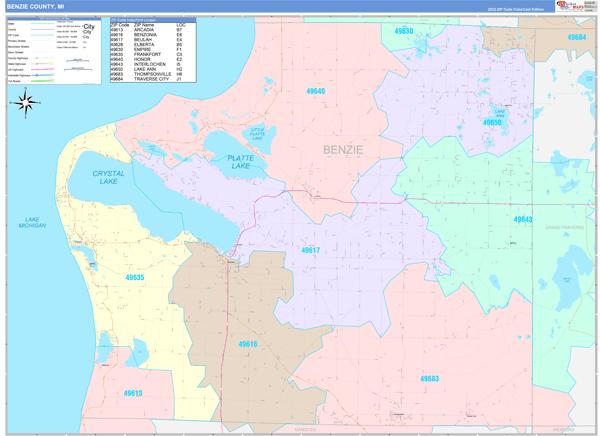Click the compass rose icon
The height and width of the screenshot is (436, 600).
pyautogui.click(x=27, y=101)
